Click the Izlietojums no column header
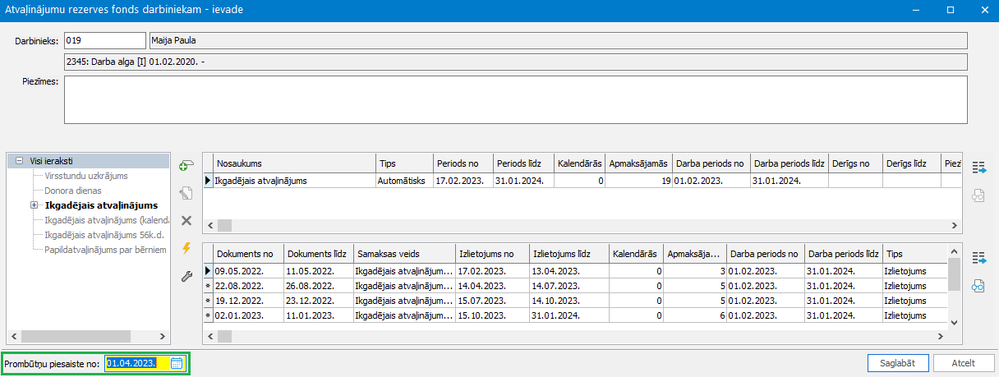The width and height of the screenshot is (999, 377). 492,253
